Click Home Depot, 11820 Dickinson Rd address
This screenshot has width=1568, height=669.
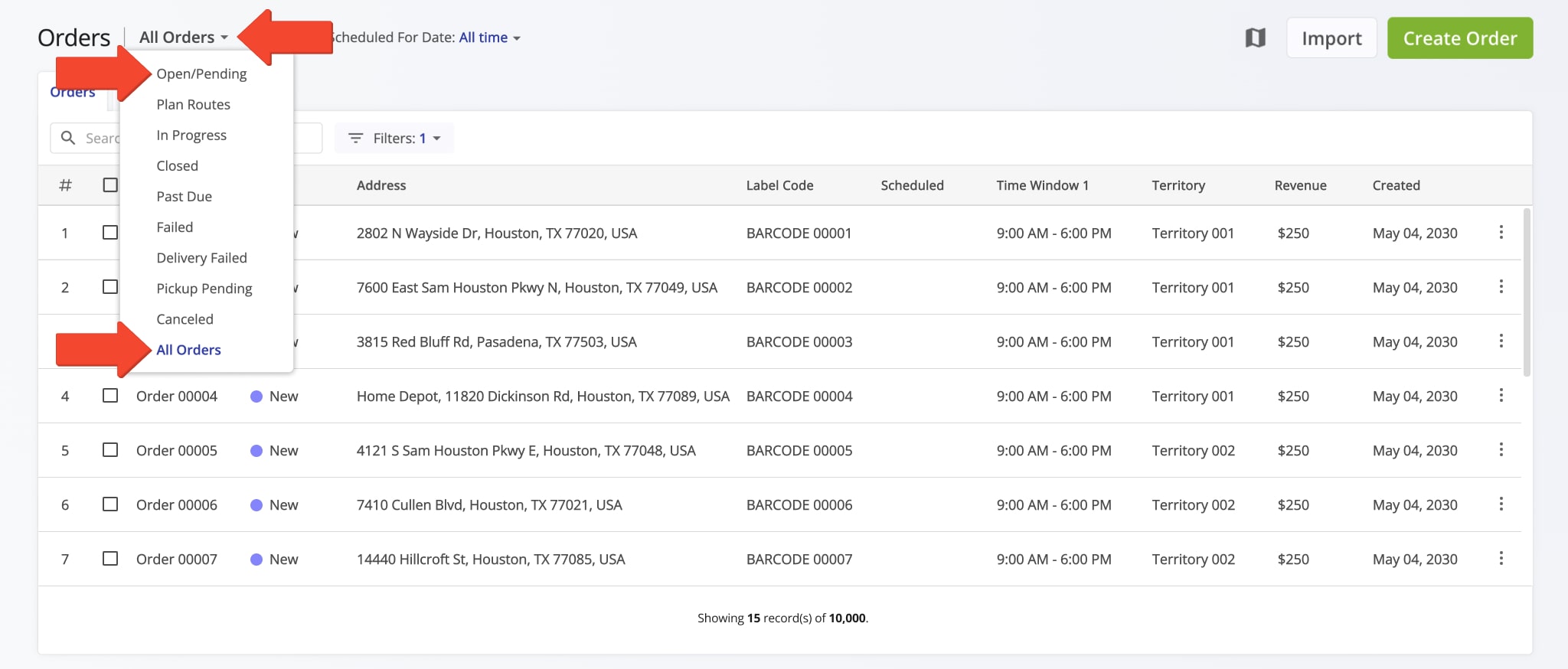tap(543, 396)
